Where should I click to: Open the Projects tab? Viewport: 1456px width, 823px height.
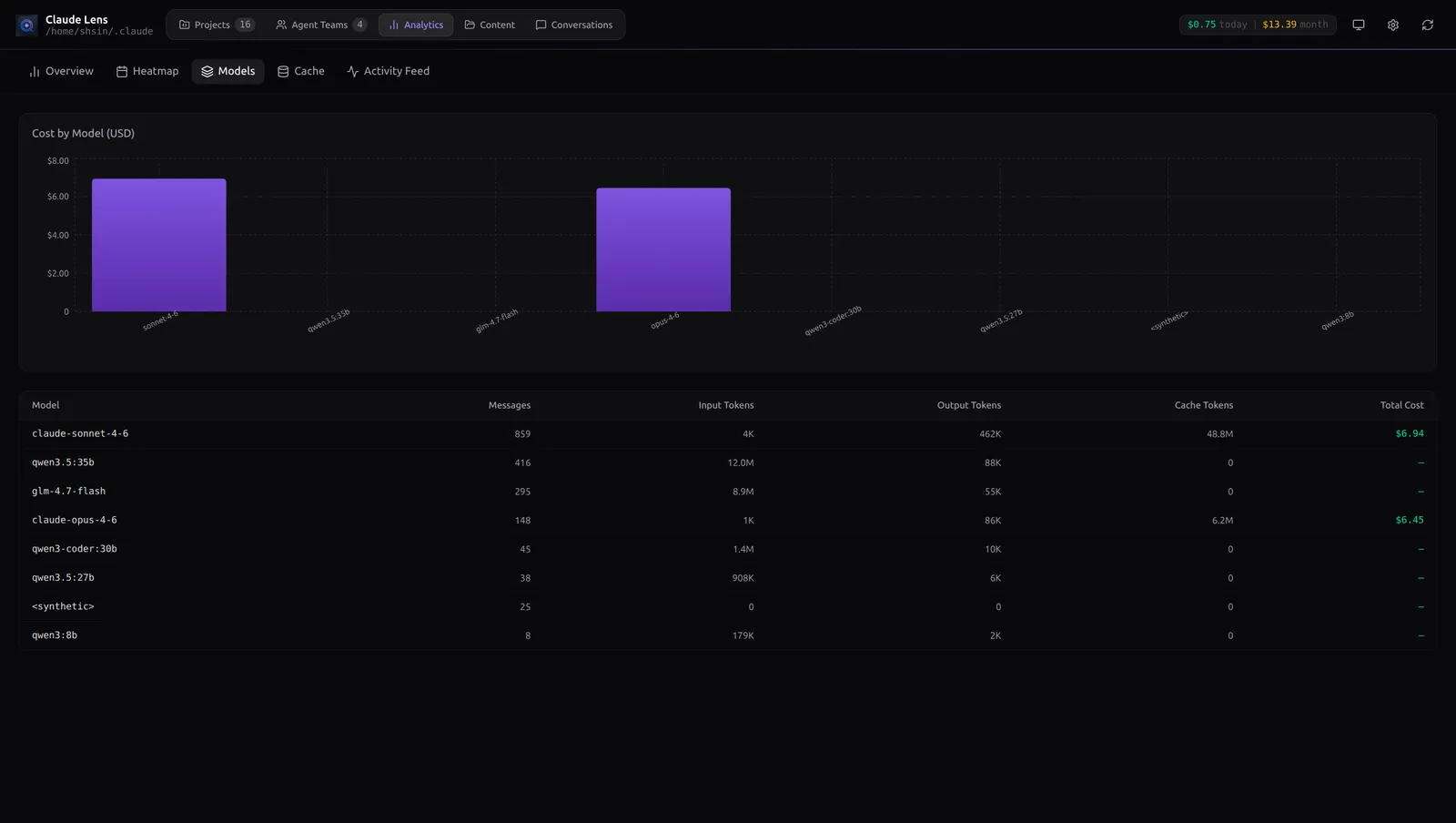tap(217, 25)
